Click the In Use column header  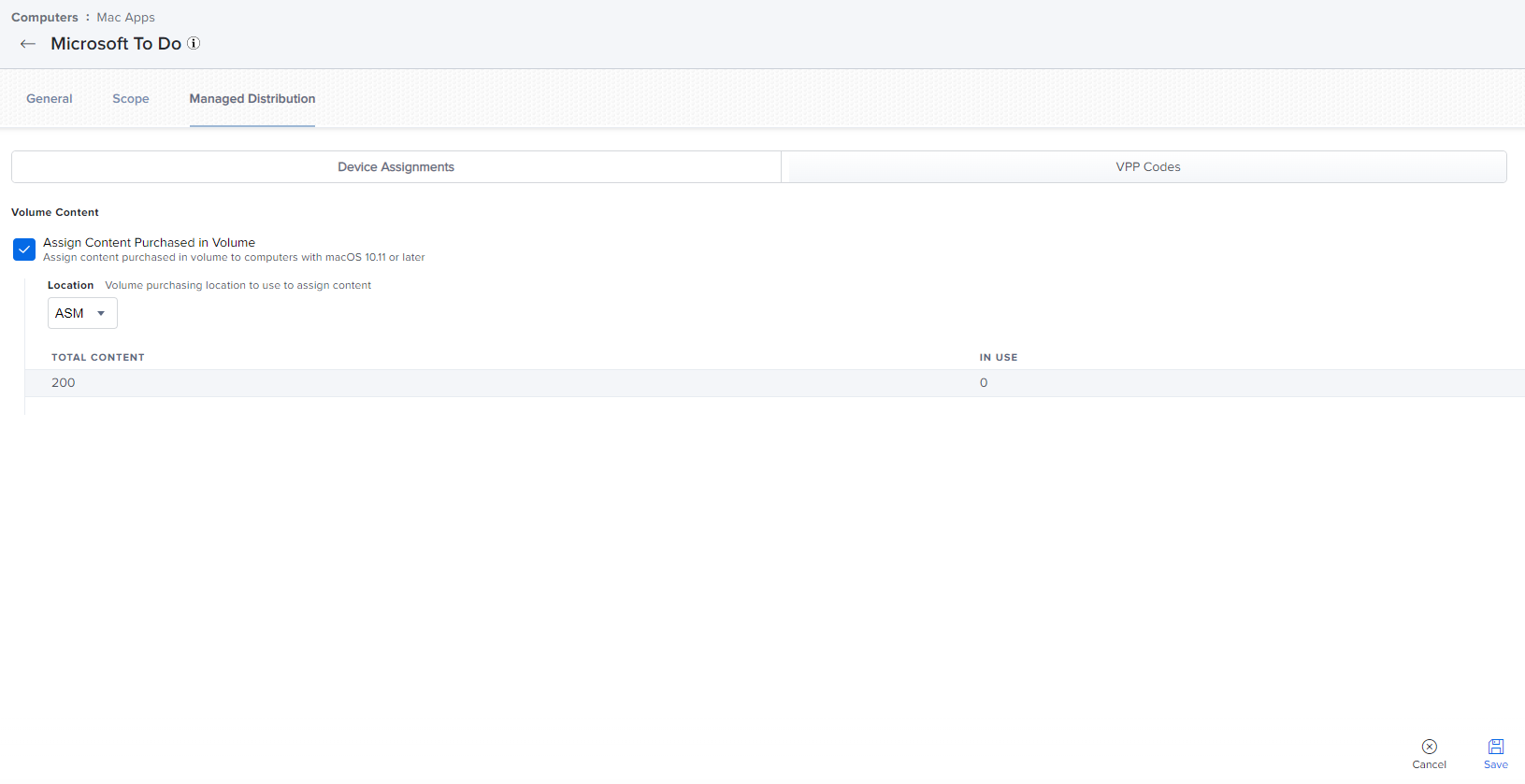(999, 357)
